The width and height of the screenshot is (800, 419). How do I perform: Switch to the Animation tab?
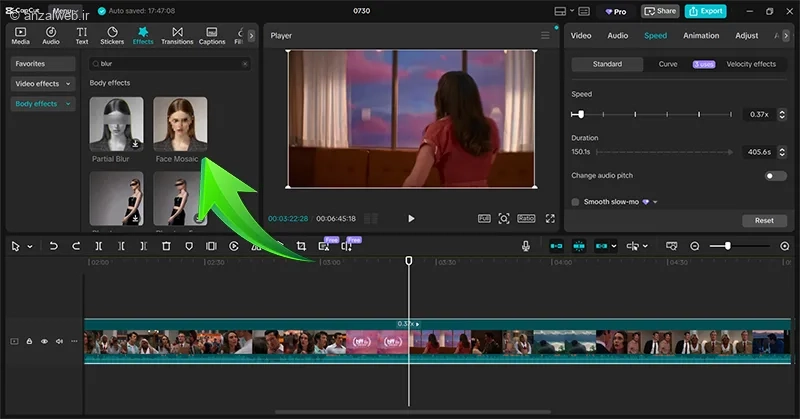701,36
